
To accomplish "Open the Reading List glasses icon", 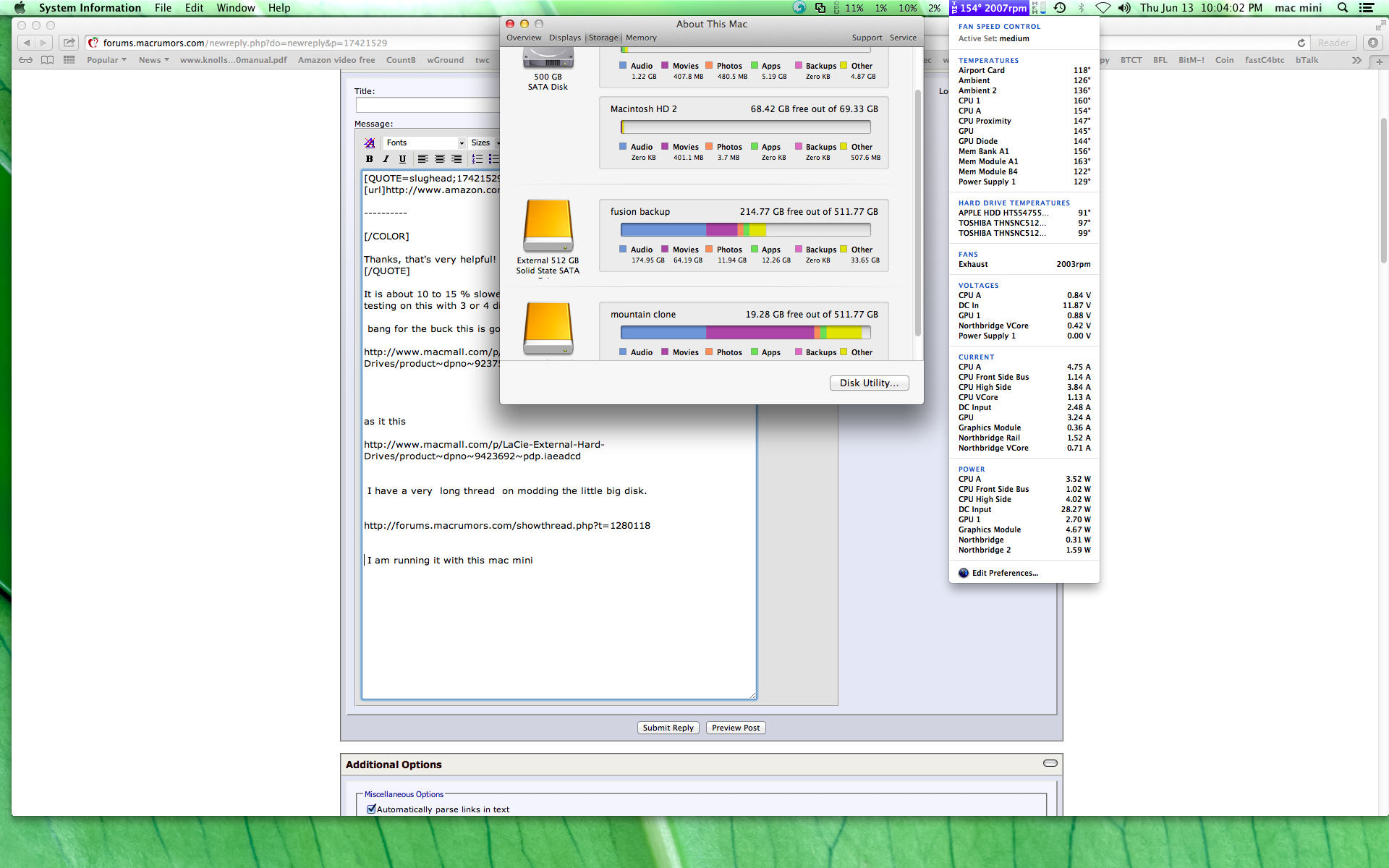I will pyautogui.click(x=25, y=60).
